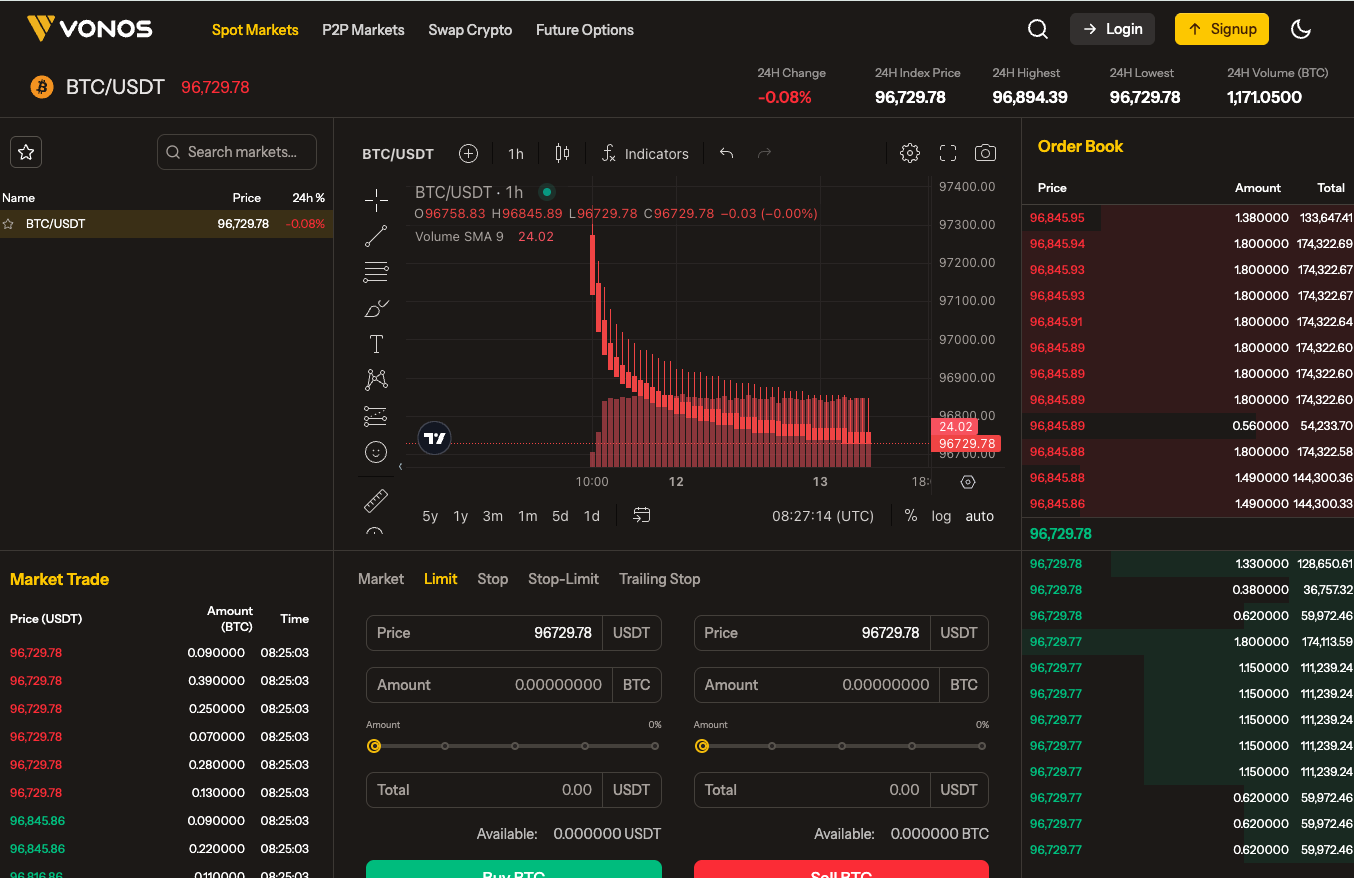Click the TradingView logo on chart
Image resolution: width=1354 pixels, height=878 pixels.
pos(434,438)
